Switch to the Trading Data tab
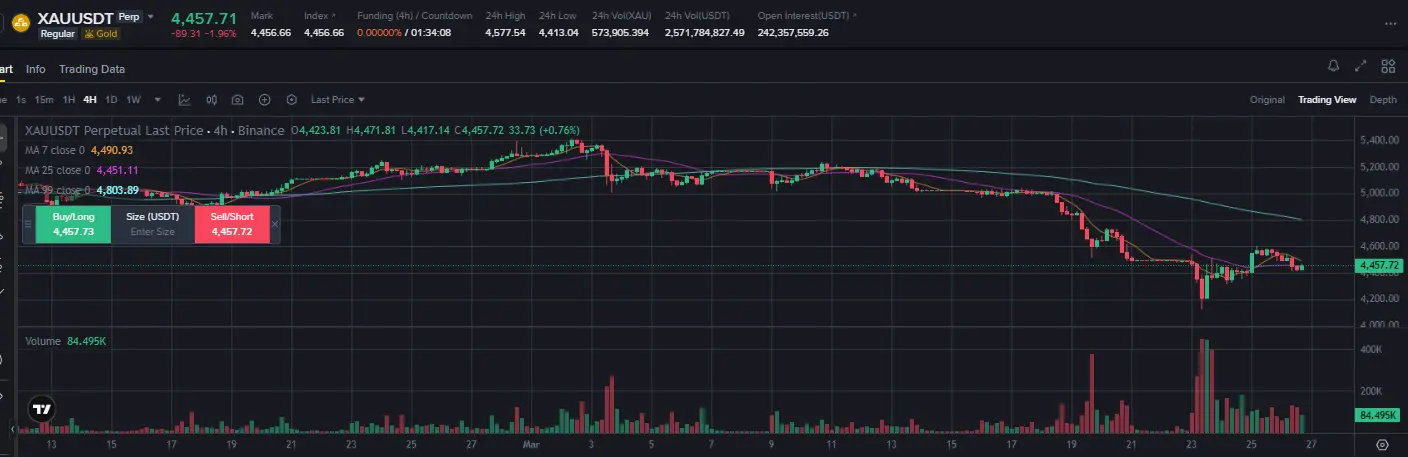1408x457 pixels. click(92, 69)
